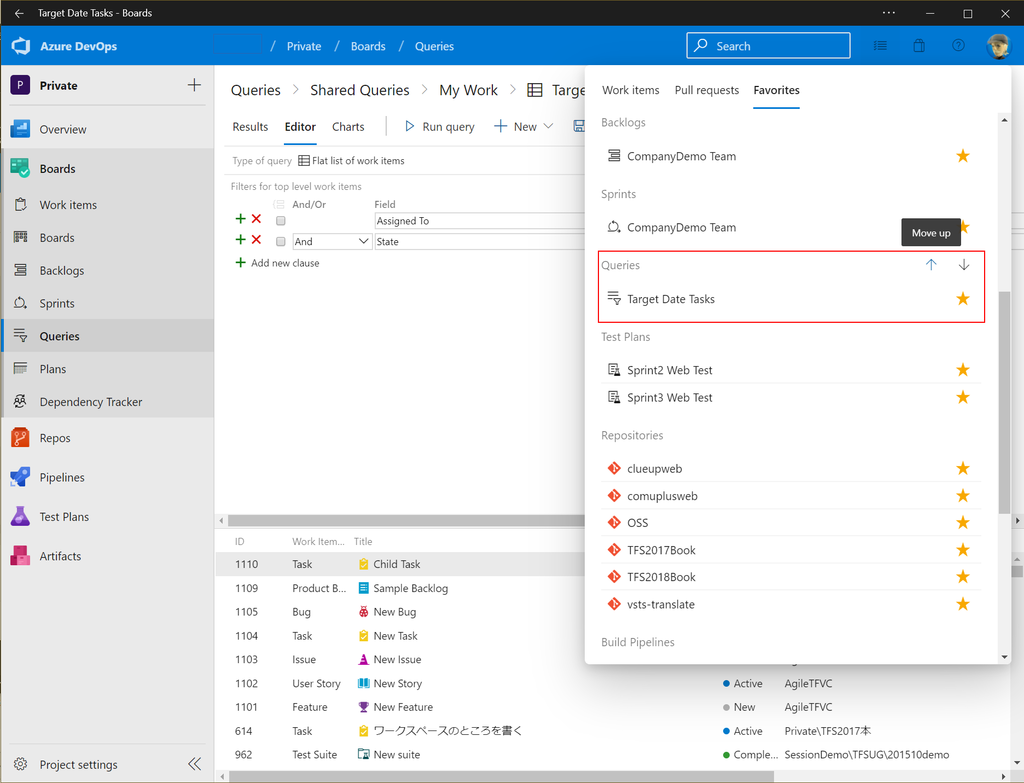Viewport: 1024px width, 783px height.
Task: Click the favorites flyout vertical scrollbar
Action: tap(1004, 402)
